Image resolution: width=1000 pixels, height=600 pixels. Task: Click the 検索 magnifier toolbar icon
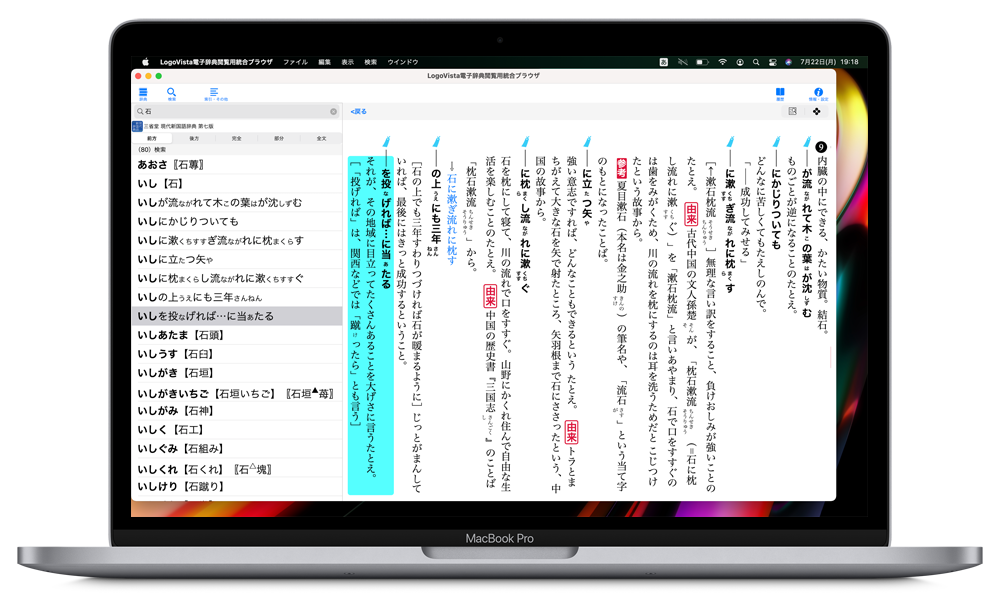(x=171, y=93)
